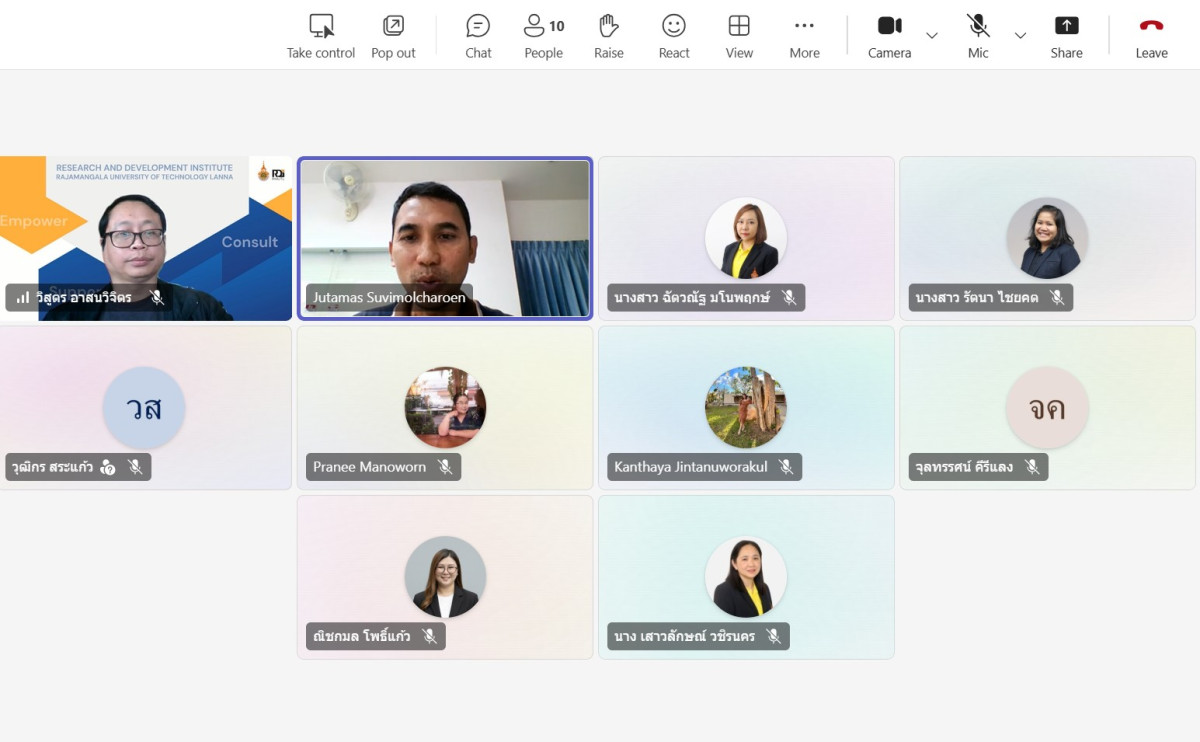The height and width of the screenshot is (742, 1200).
Task: Click Pranee Manoworn's participant tile
Action: click(445, 407)
